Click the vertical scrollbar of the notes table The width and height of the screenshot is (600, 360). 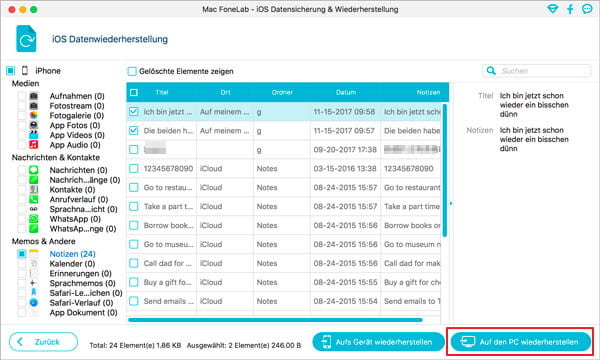(x=445, y=170)
